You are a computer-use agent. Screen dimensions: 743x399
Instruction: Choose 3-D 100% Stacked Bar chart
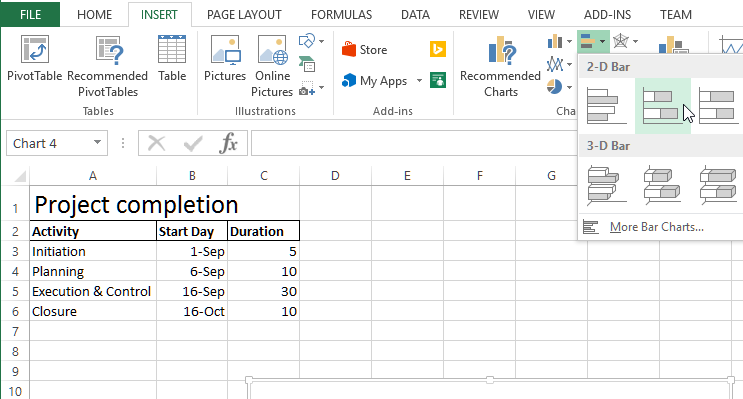click(x=718, y=185)
